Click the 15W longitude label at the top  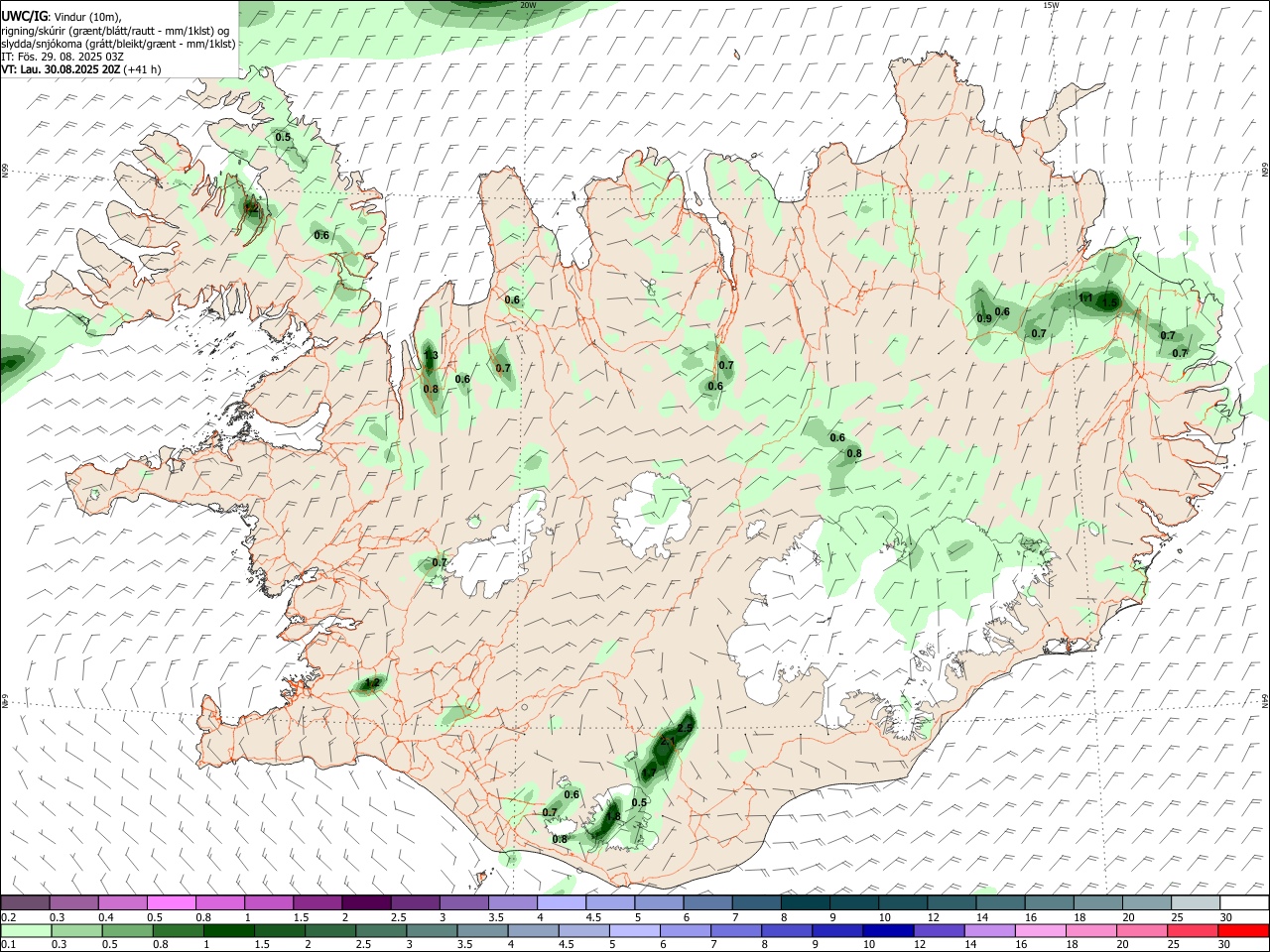pos(1051,5)
